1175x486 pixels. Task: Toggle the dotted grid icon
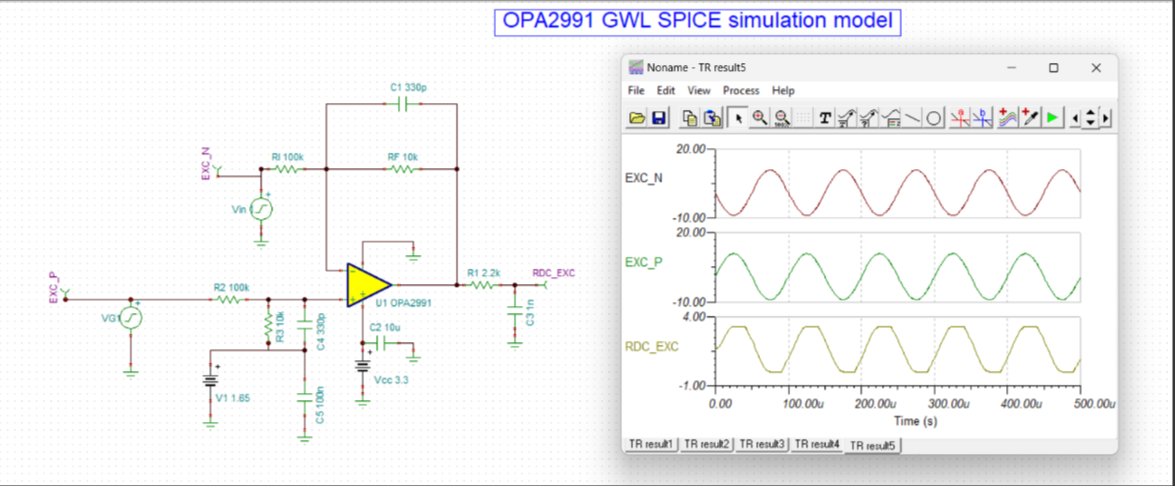[803, 118]
